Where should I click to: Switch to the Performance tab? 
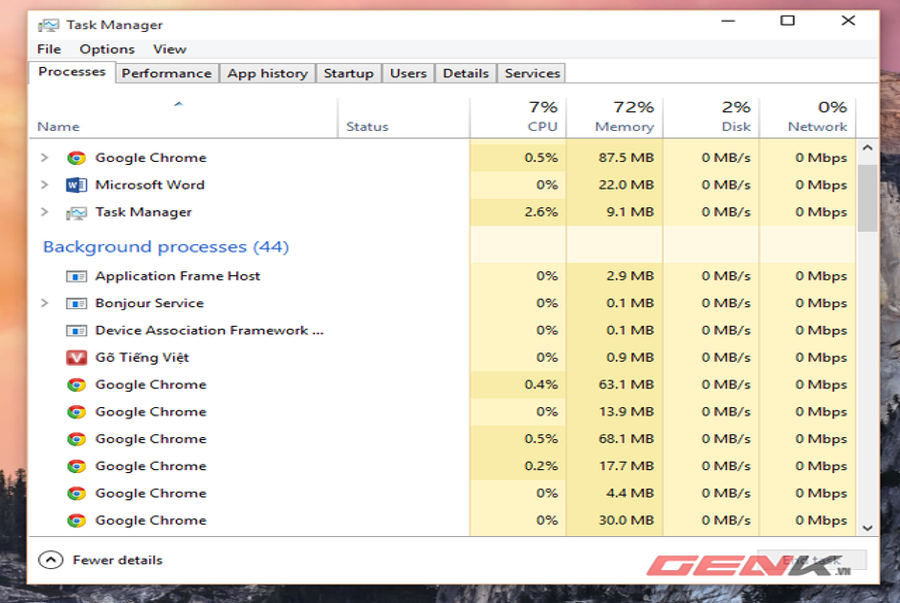pyautogui.click(x=166, y=73)
